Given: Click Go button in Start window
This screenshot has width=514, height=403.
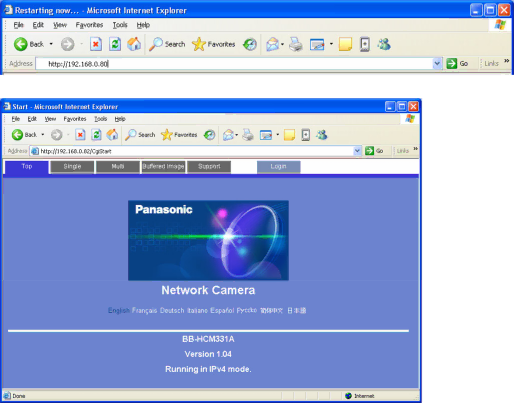Looking at the screenshot, I should point(374,151).
